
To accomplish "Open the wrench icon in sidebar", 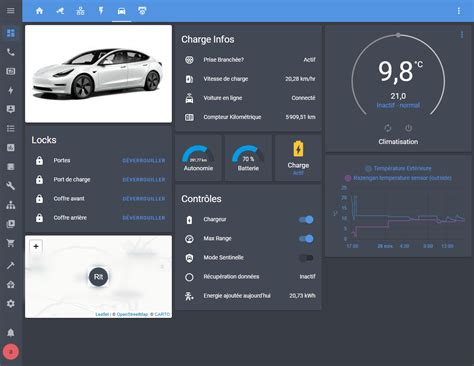I will pyautogui.click(x=11, y=185).
